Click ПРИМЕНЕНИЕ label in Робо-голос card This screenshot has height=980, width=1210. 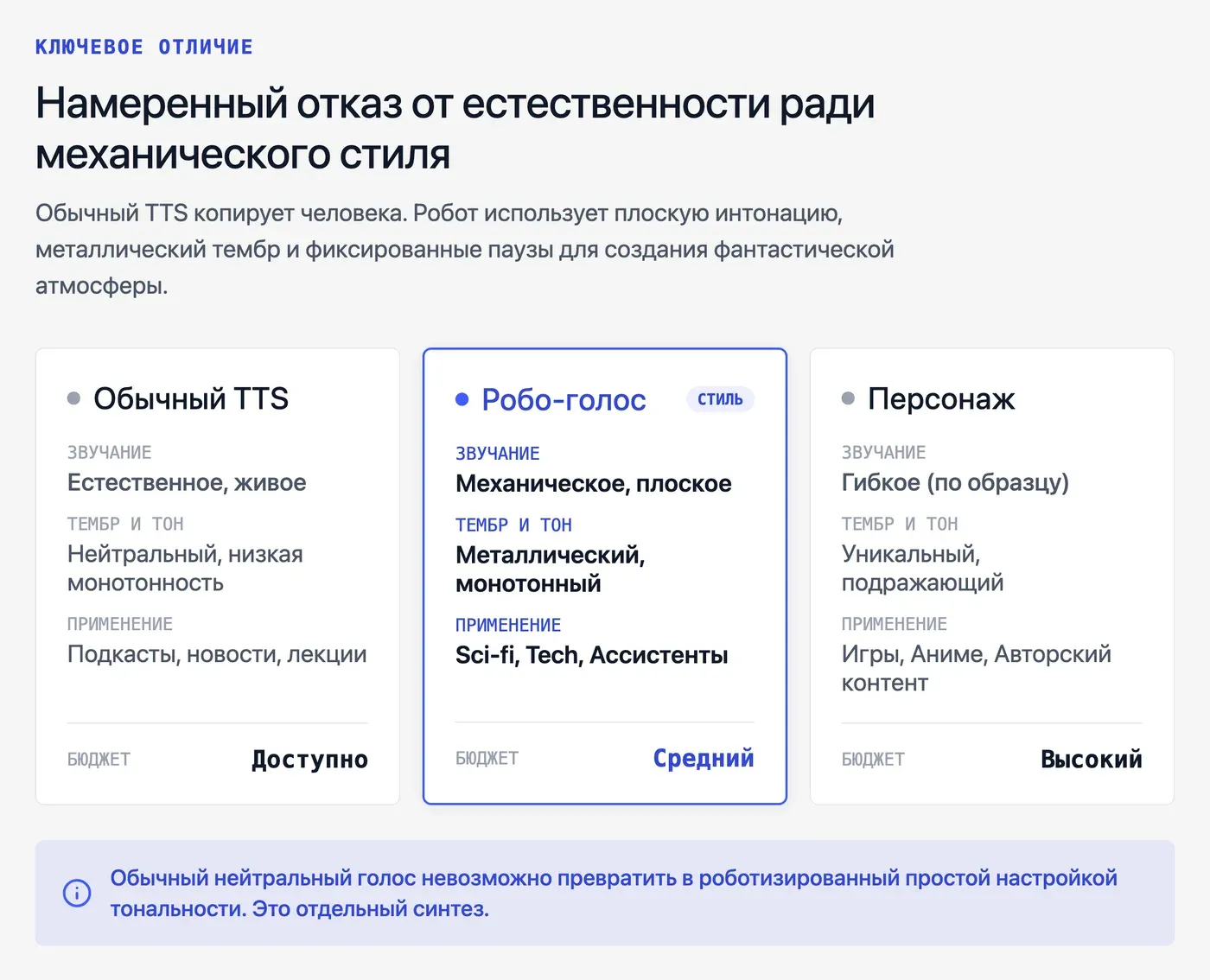click(x=508, y=626)
